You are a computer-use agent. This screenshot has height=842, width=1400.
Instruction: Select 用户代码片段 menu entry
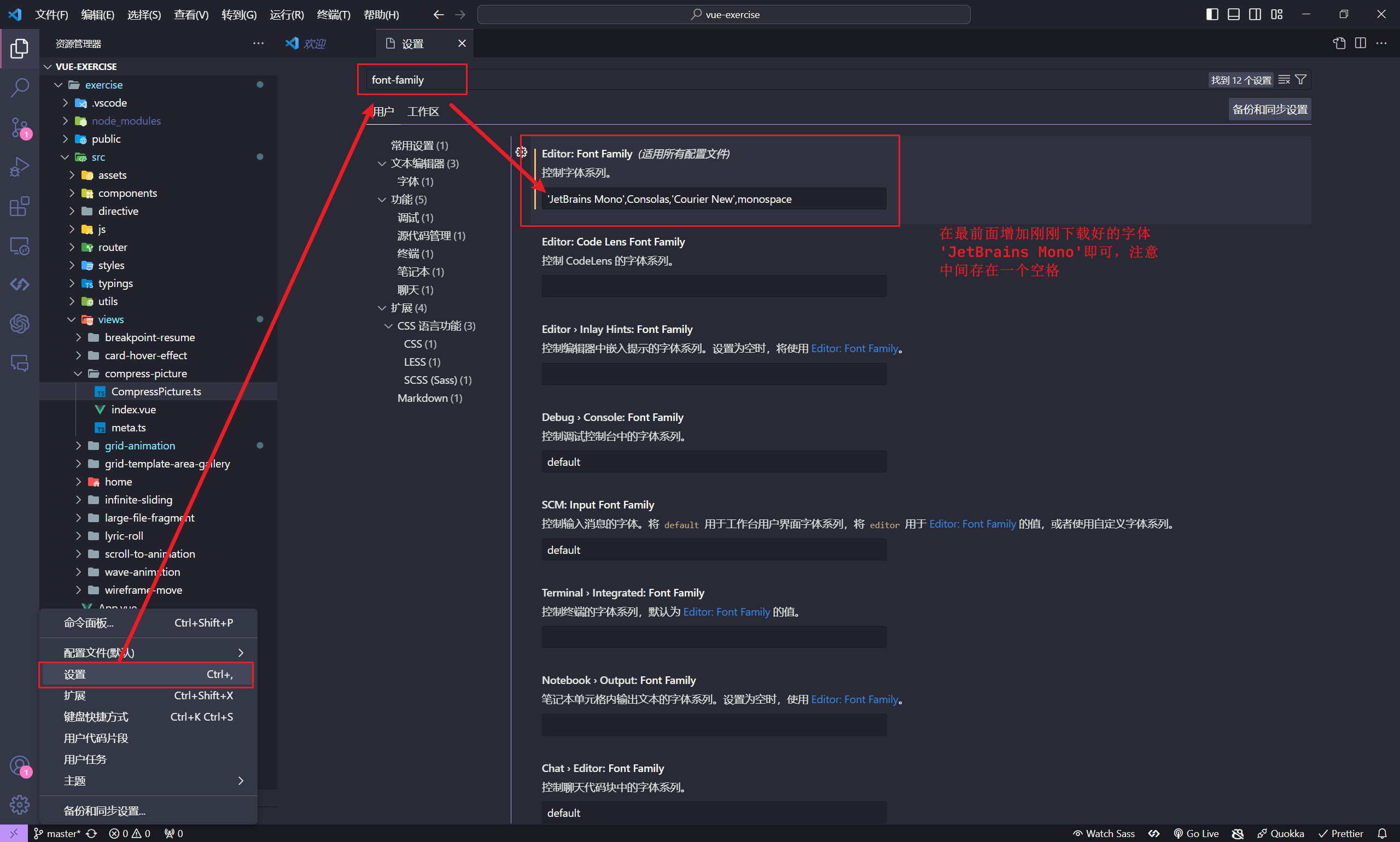click(148, 738)
